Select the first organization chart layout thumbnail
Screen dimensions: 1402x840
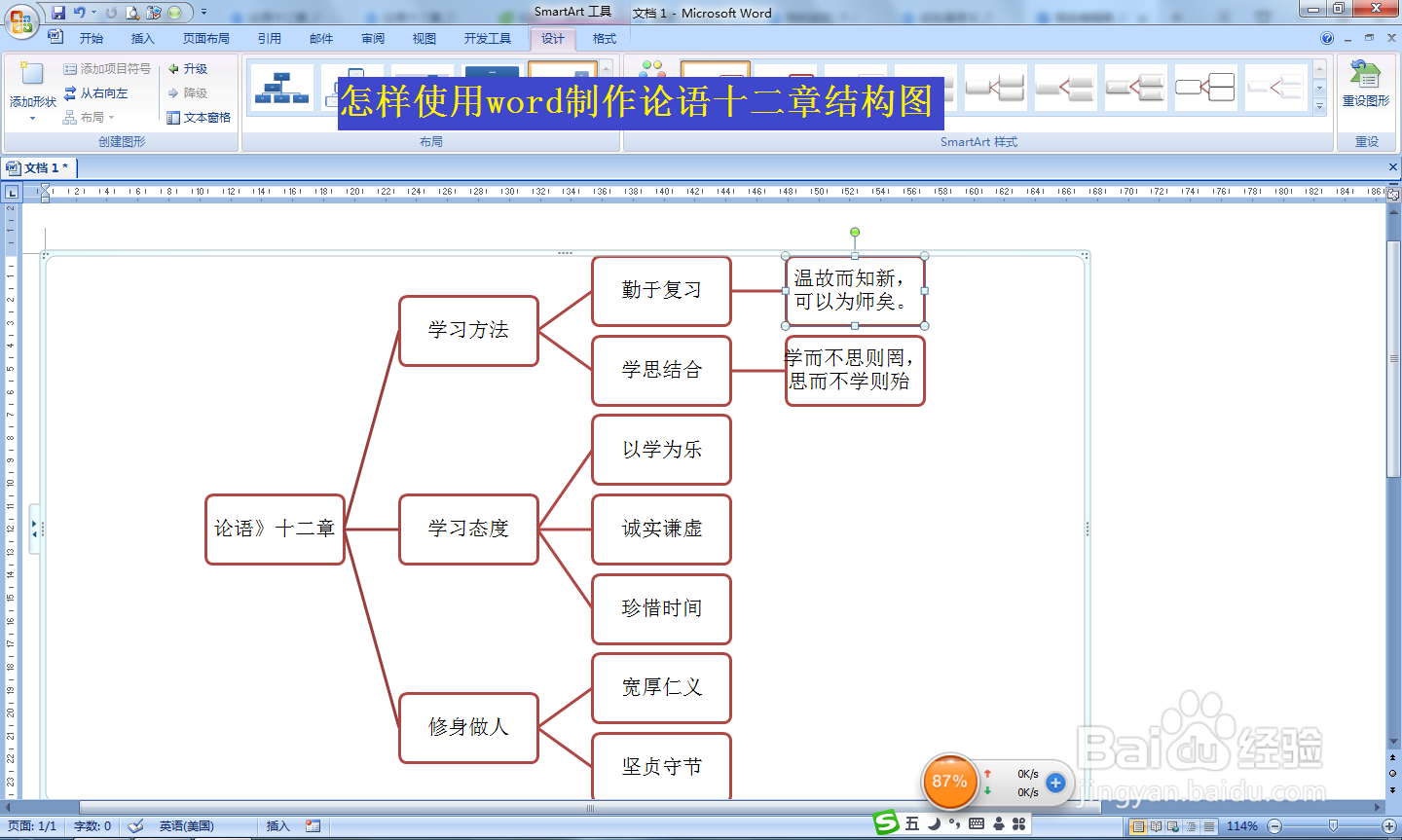click(x=281, y=88)
